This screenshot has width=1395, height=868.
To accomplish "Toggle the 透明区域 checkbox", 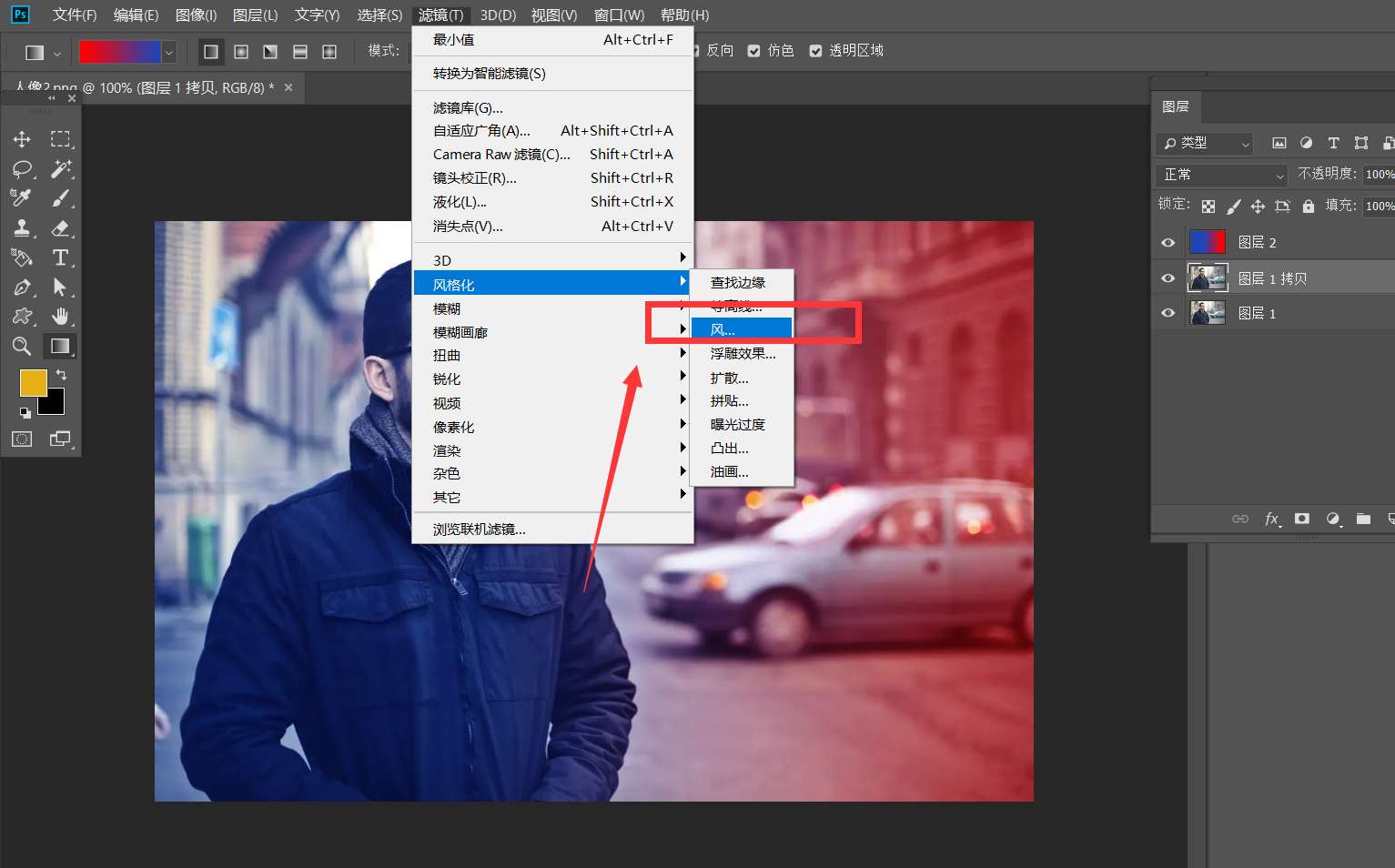I will click(815, 51).
